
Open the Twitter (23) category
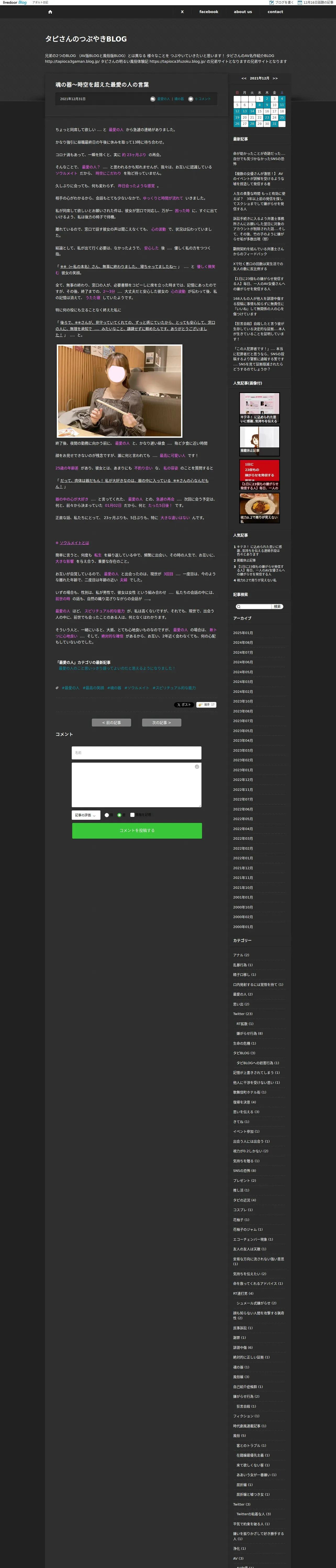pos(243,1014)
